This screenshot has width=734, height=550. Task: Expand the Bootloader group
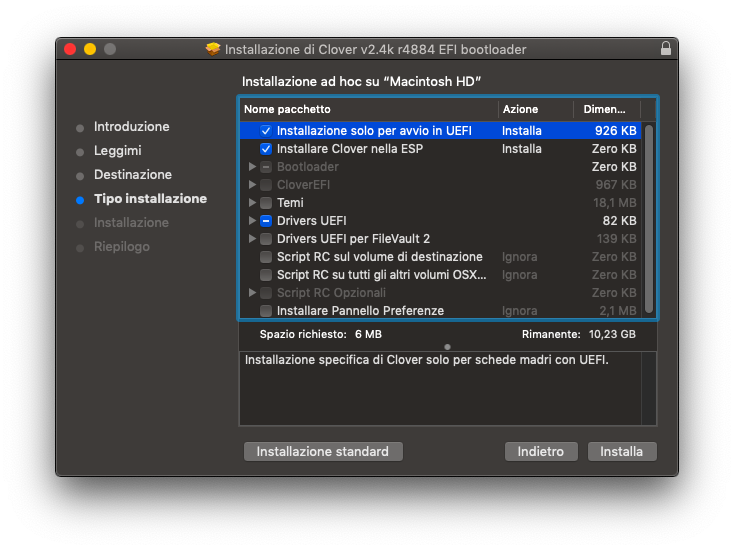pyautogui.click(x=252, y=167)
